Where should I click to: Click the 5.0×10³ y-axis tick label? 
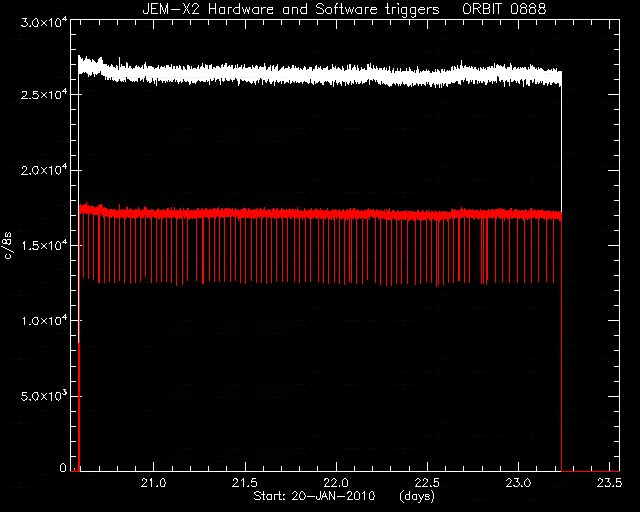43,396
